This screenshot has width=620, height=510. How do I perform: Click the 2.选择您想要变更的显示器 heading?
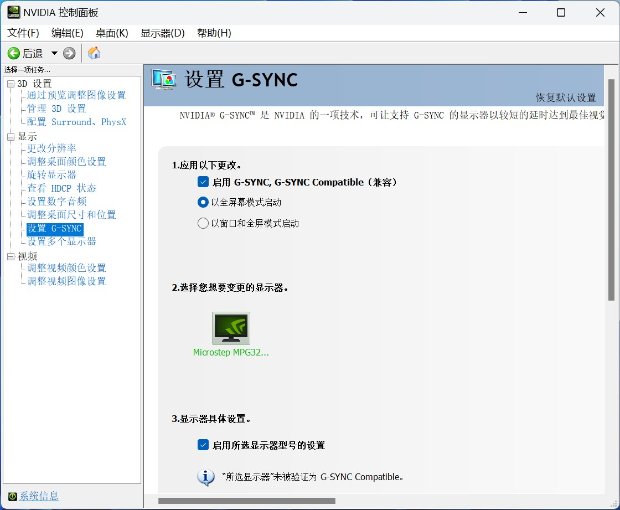click(x=230, y=288)
